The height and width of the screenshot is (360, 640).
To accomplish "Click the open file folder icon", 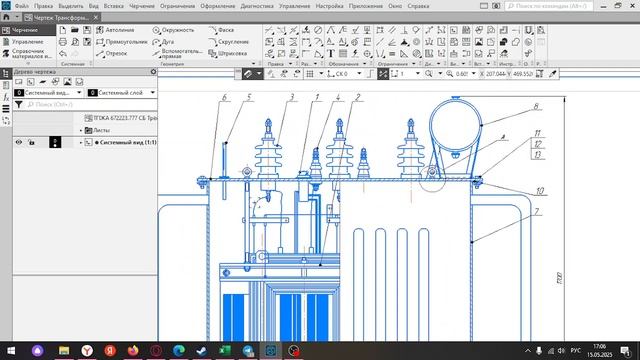I will point(75,30).
